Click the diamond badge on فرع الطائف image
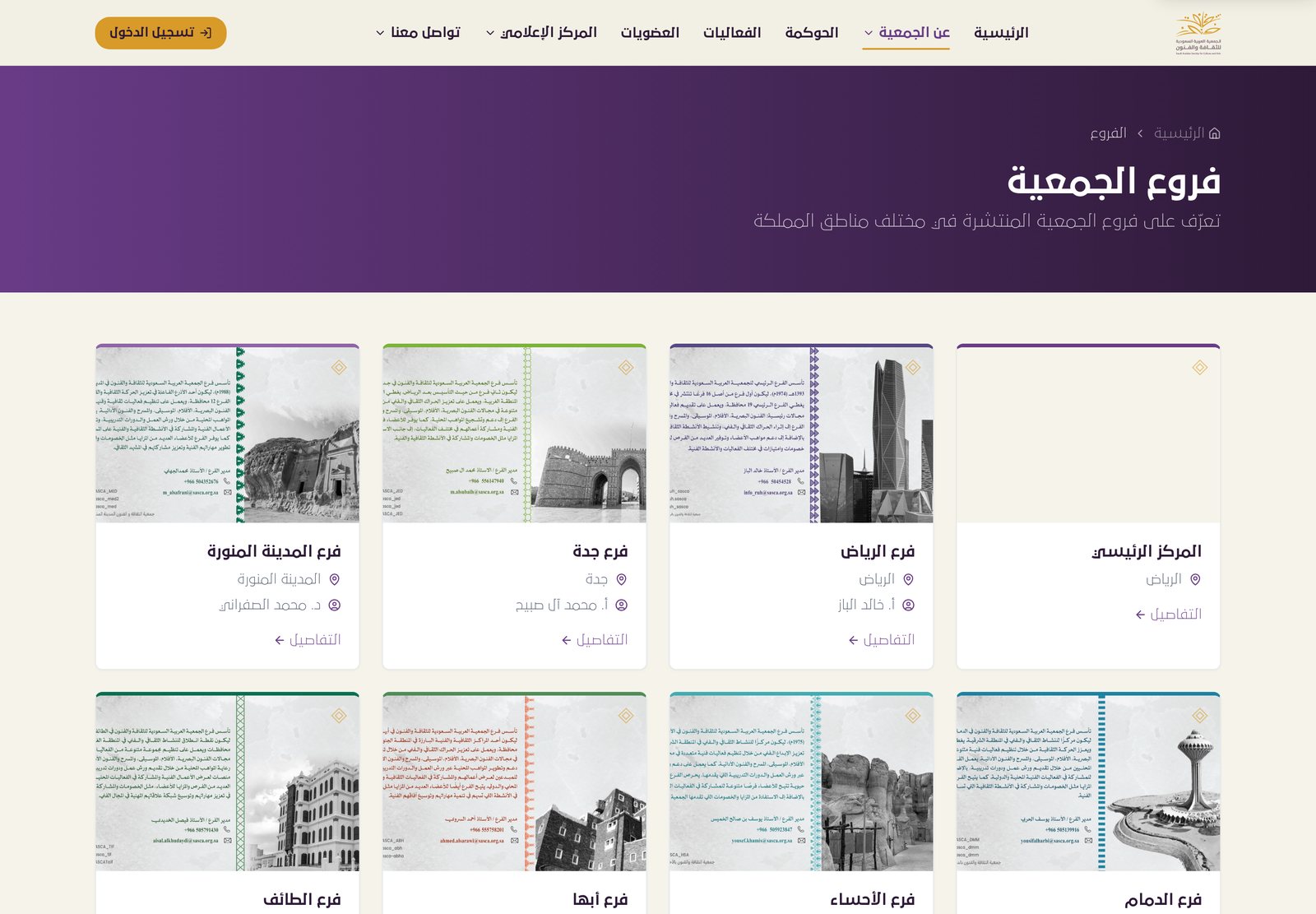The image size is (1316, 914). point(339,716)
